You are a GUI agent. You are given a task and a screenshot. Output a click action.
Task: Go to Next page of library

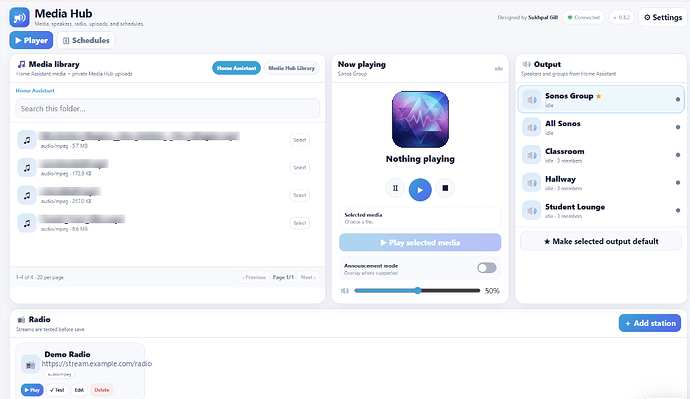[308, 278]
